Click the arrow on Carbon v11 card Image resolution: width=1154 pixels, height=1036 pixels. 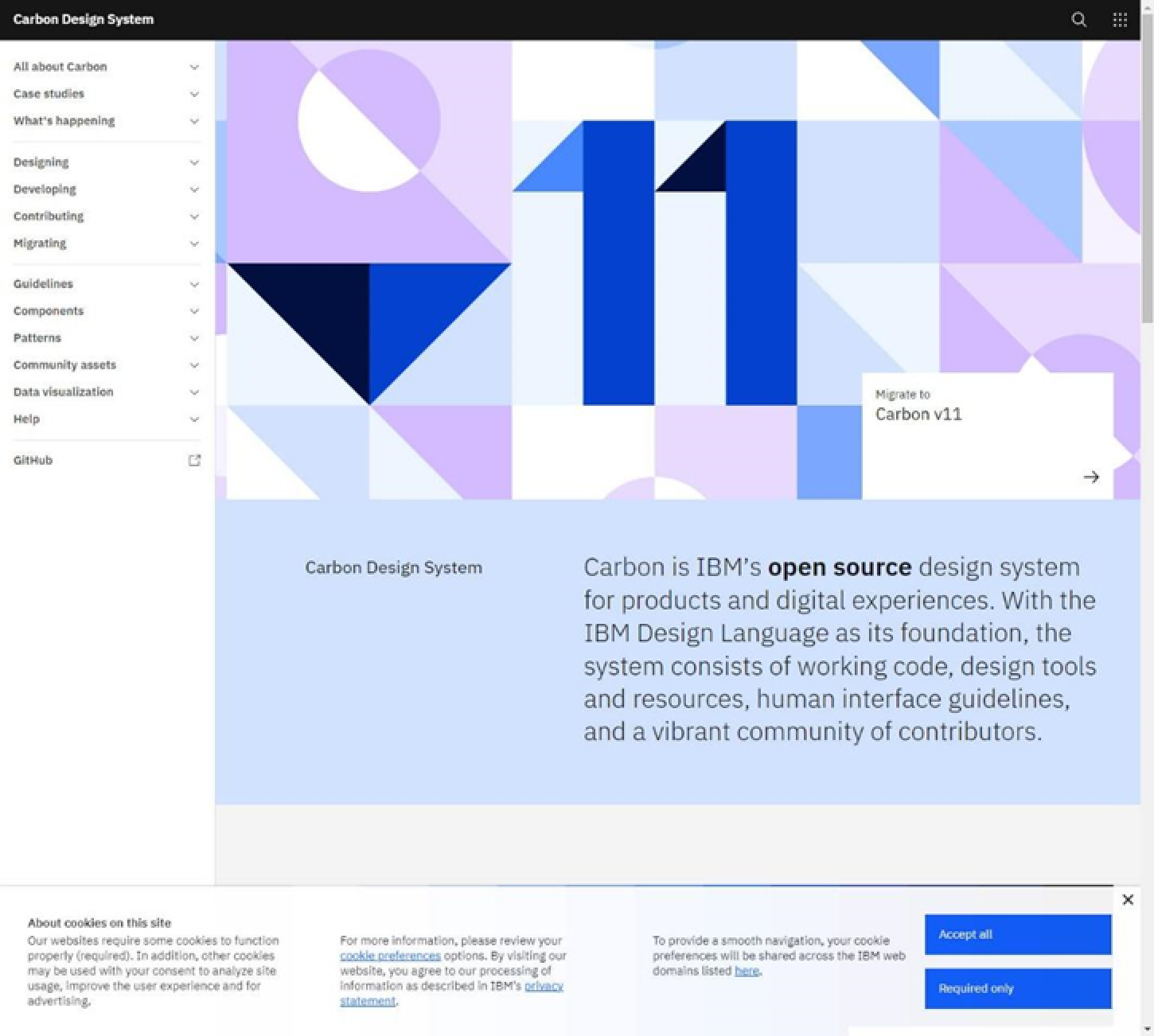(1091, 477)
